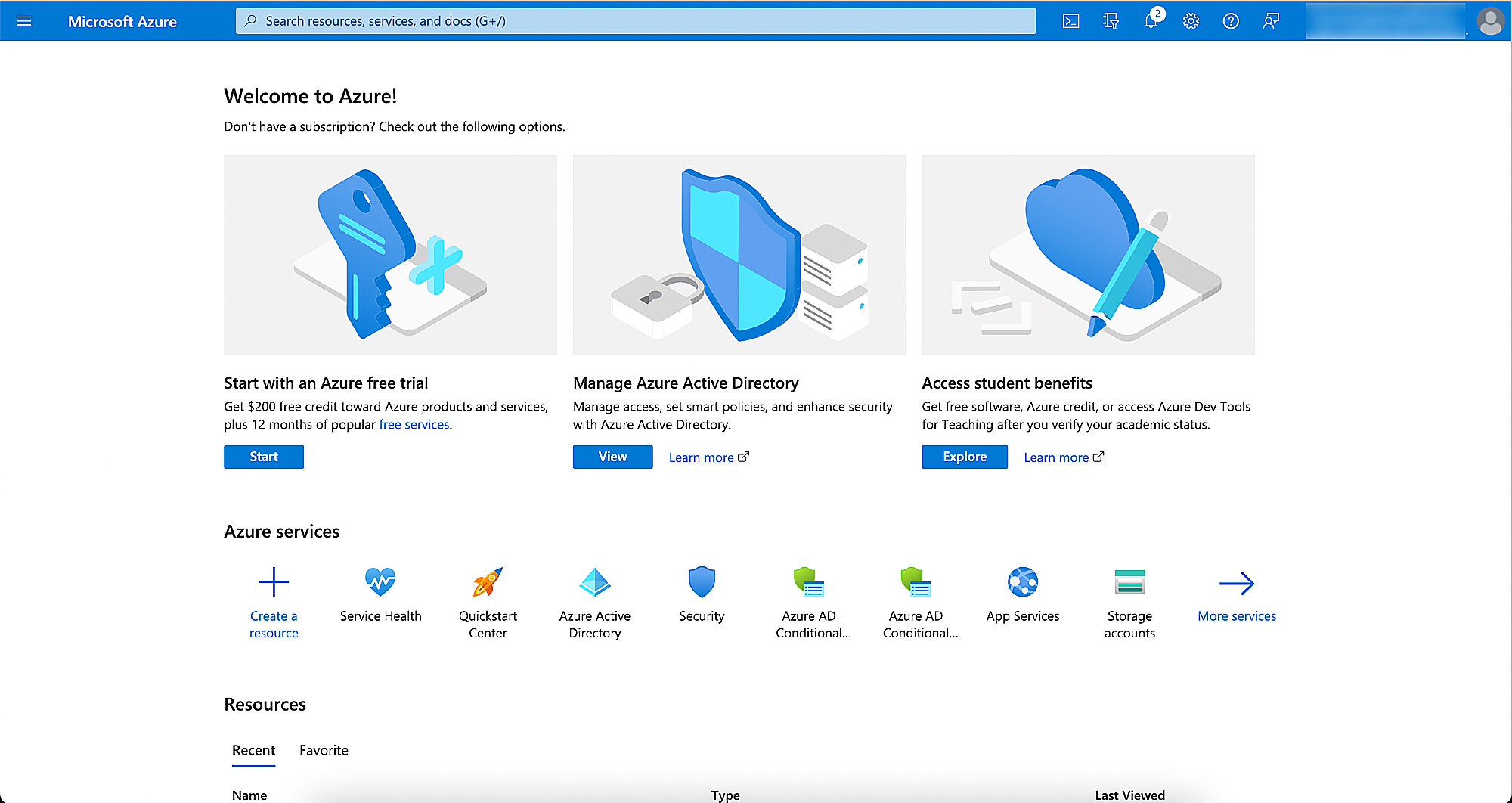
Task: Click the Start with an Azure free trial heading
Action: [326, 383]
